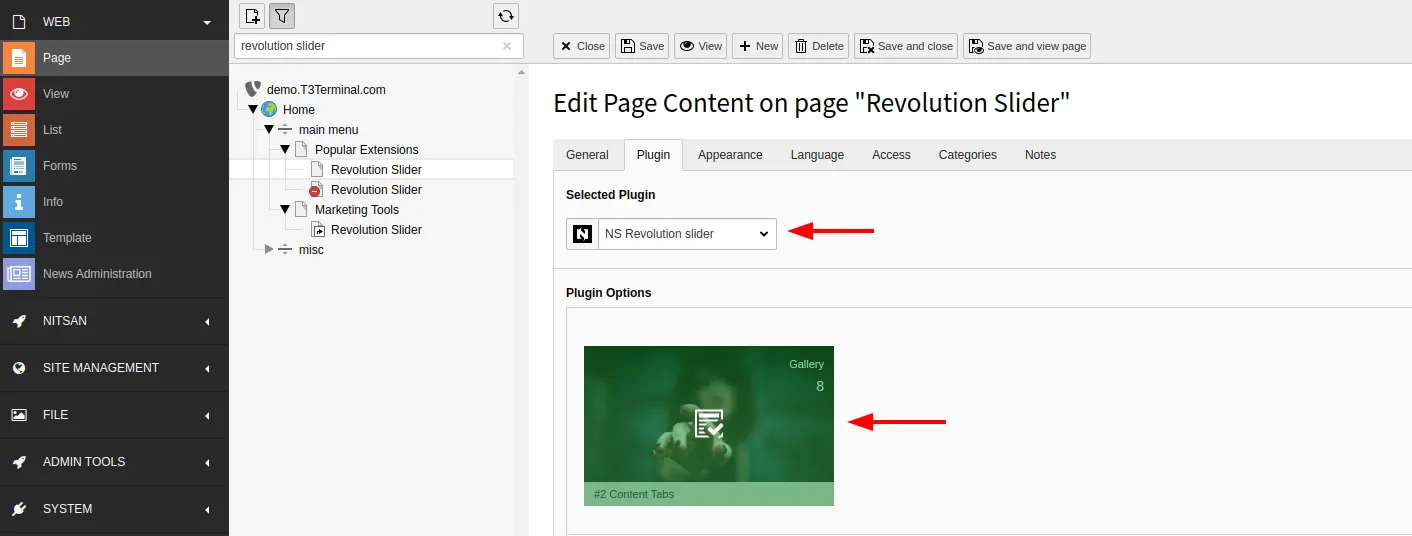The height and width of the screenshot is (536, 1412).
Task: Click Save and close
Action: point(905,46)
